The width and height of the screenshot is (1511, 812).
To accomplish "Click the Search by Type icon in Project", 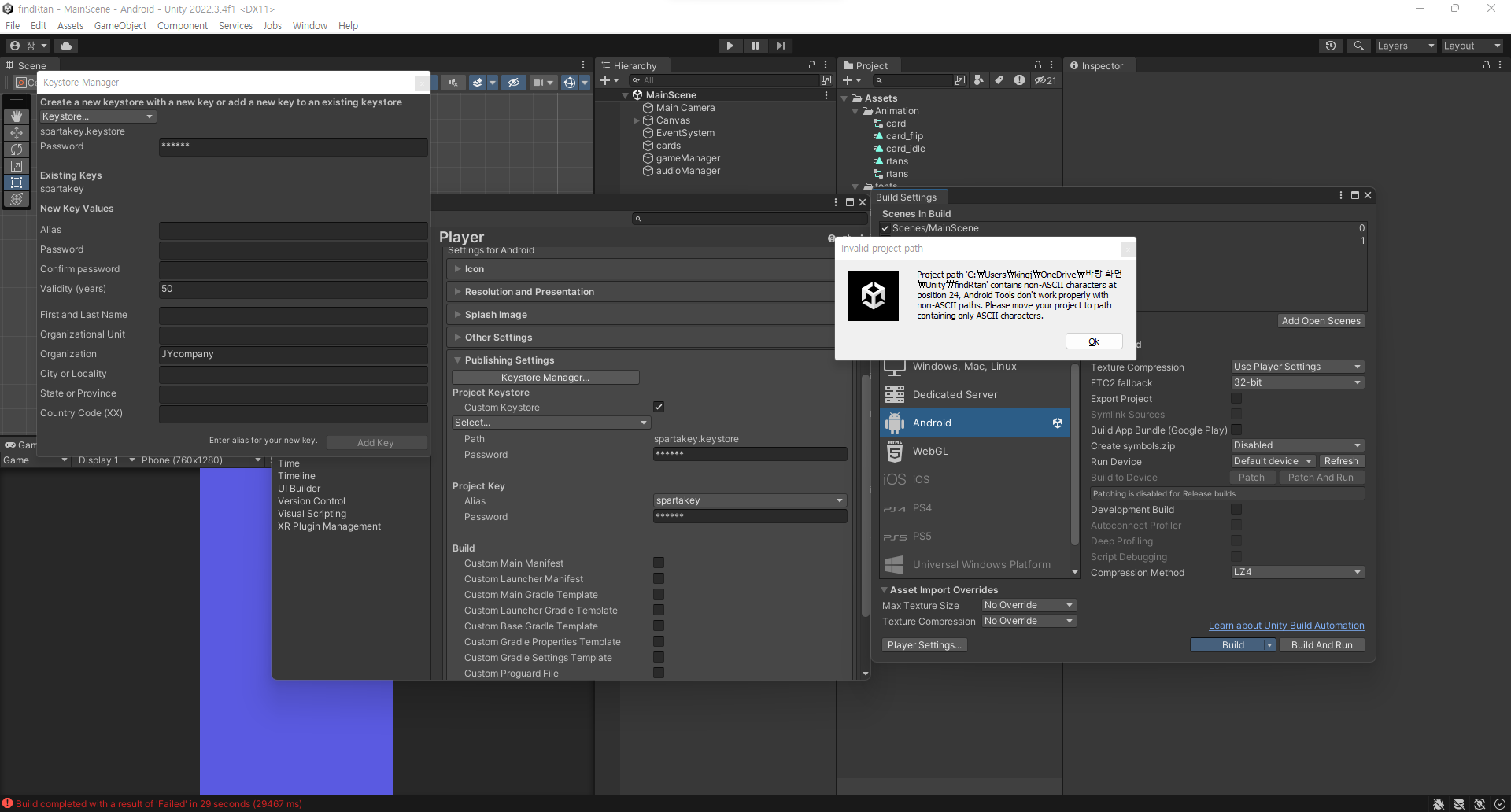I will [978, 80].
